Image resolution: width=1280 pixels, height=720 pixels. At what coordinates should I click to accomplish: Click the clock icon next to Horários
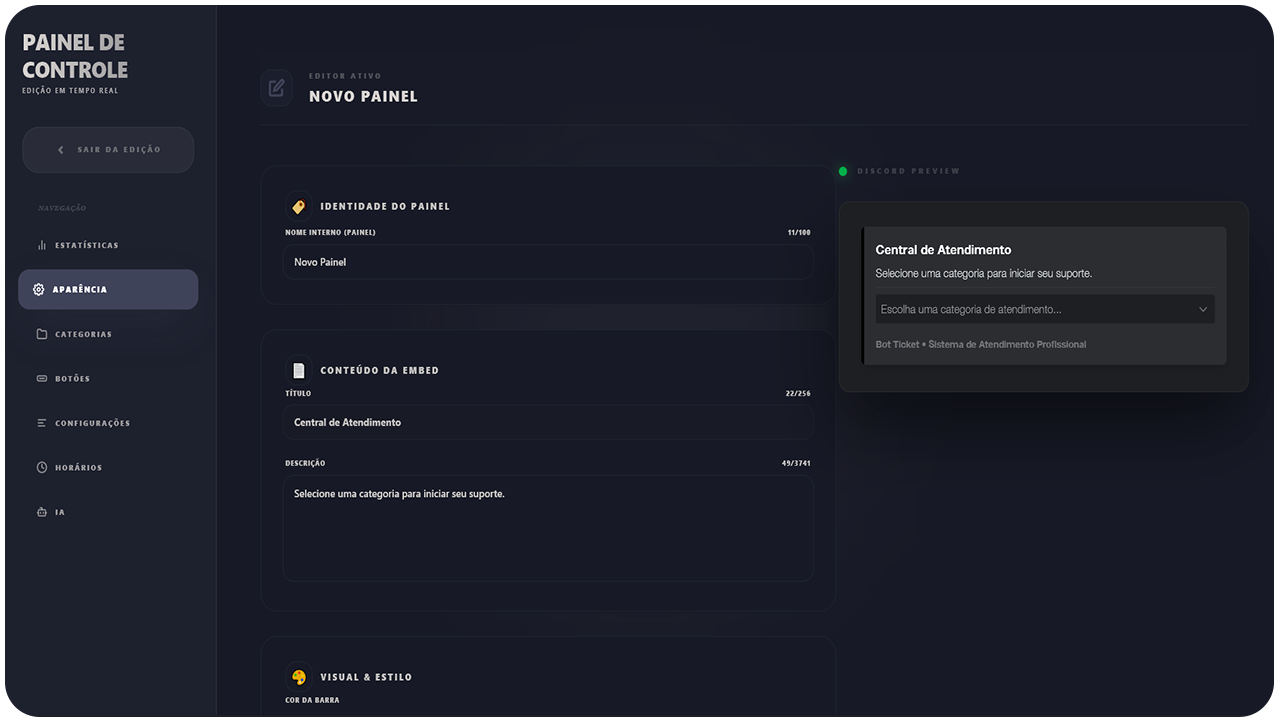pos(42,467)
